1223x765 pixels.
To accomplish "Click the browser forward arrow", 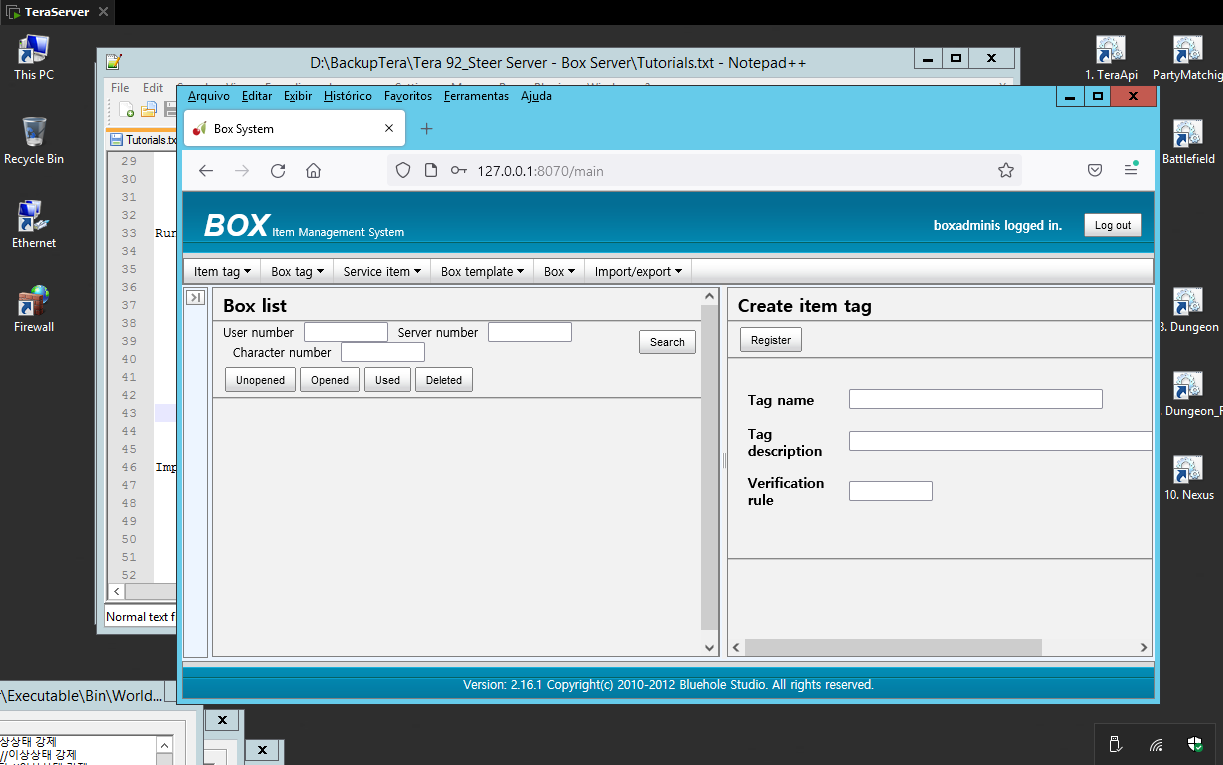I will (242, 171).
